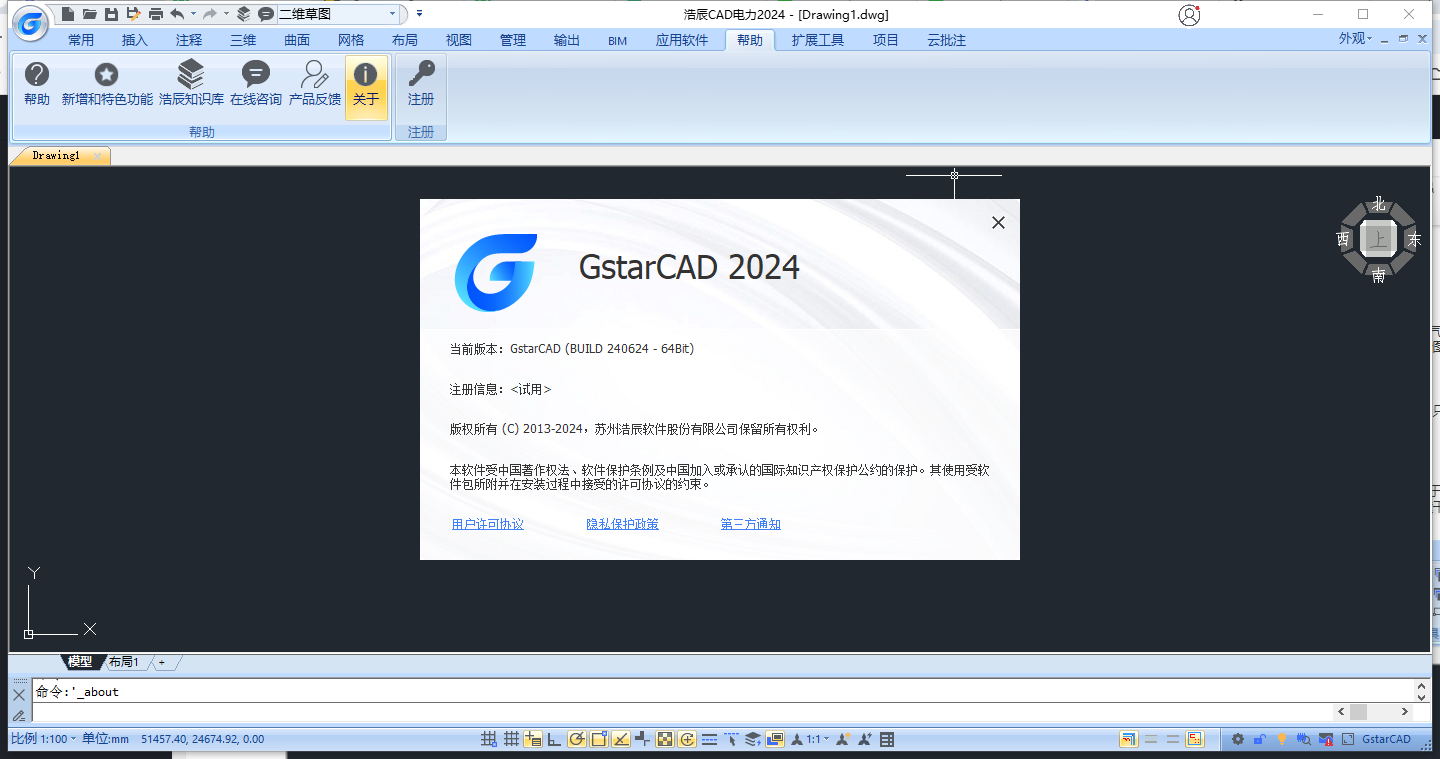Toggle Polar tracking in status bar
1440x759 pixels.
point(577,740)
